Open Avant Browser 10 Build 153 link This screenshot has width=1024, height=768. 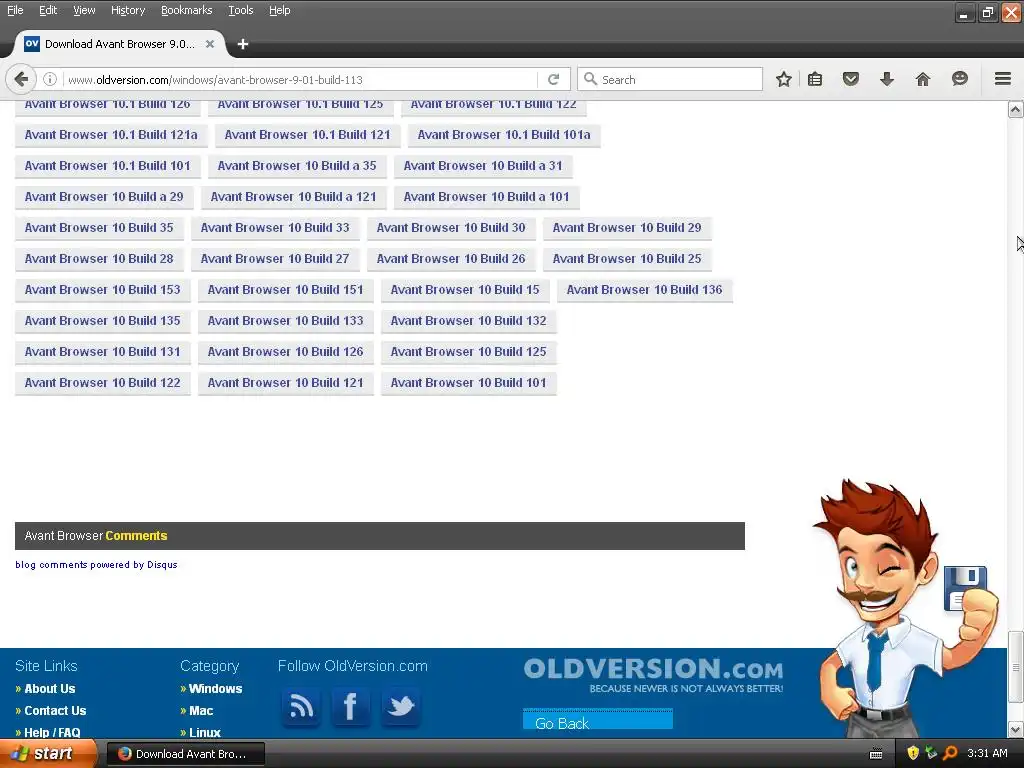click(x=103, y=290)
